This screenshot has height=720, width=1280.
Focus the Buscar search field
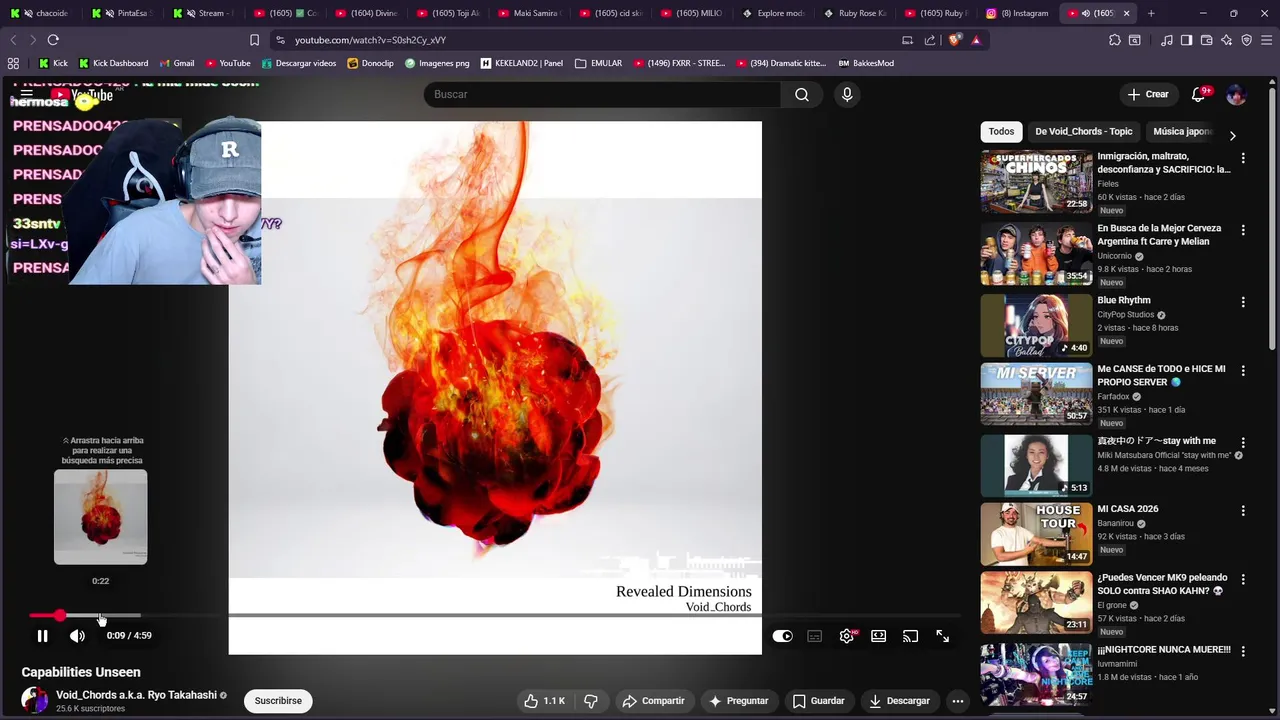coord(602,94)
